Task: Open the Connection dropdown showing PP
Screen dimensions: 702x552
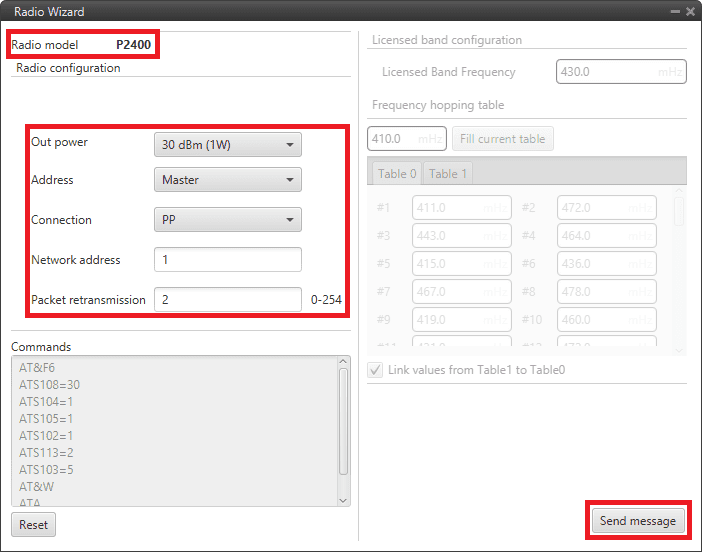Action: pos(227,219)
